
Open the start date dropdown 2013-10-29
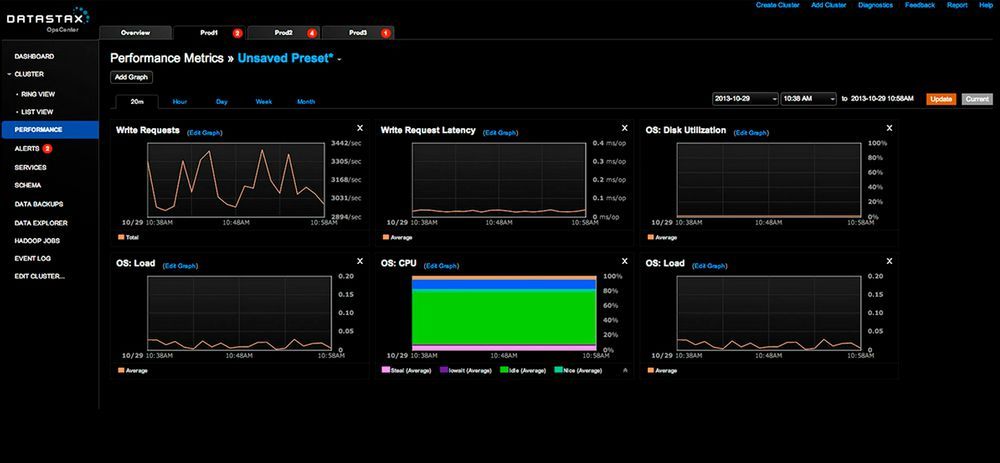click(x=744, y=99)
